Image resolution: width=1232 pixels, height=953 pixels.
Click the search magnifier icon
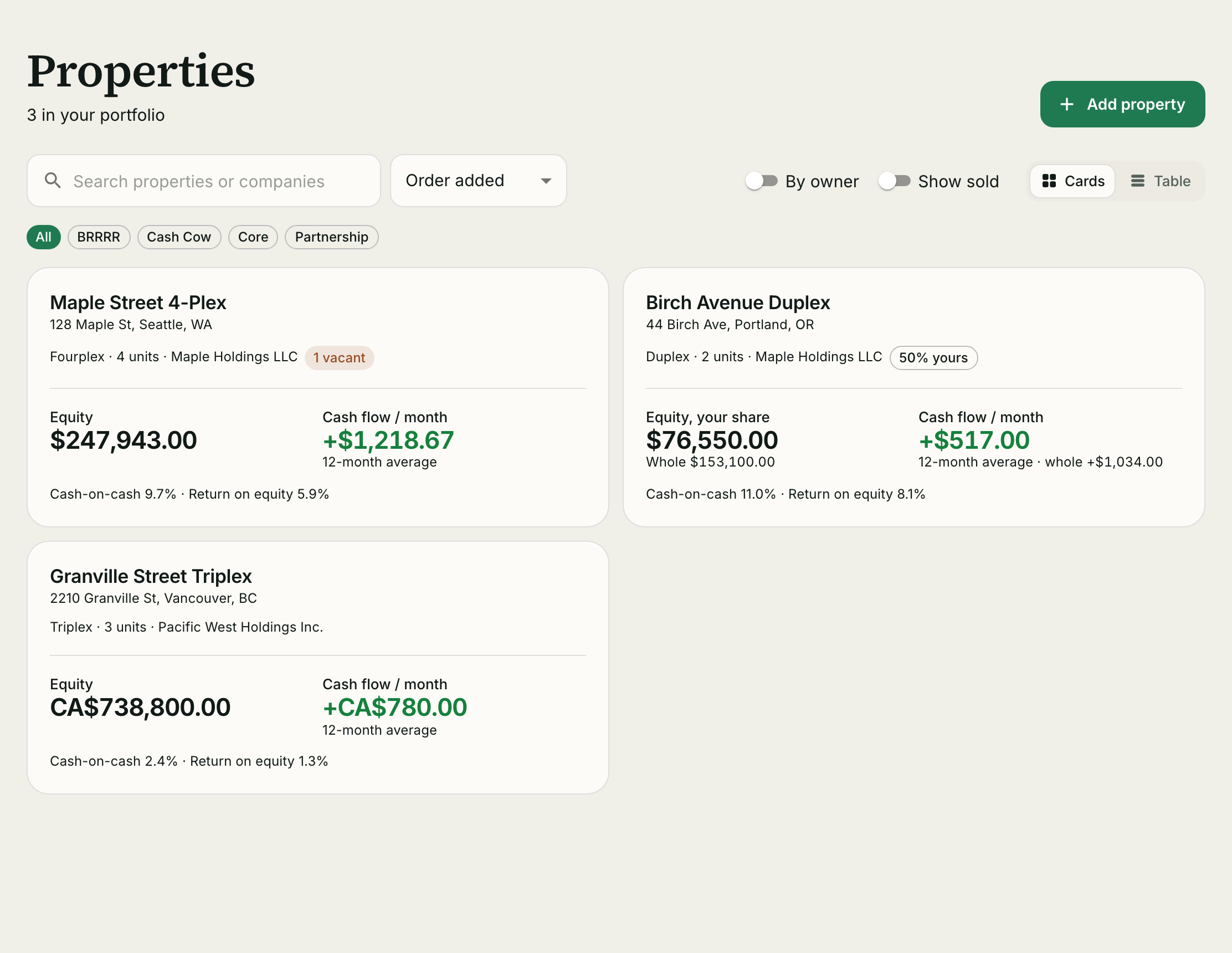[53, 181]
